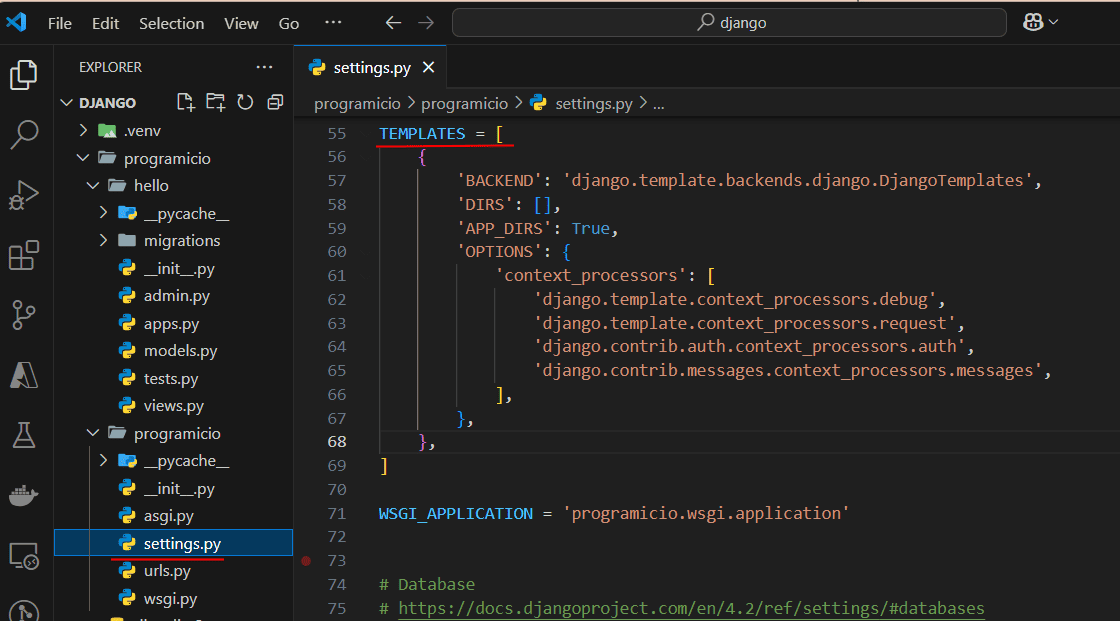The height and width of the screenshot is (621, 1120).
Task: Collapse all folders in explorer
Action: (275, 102)
